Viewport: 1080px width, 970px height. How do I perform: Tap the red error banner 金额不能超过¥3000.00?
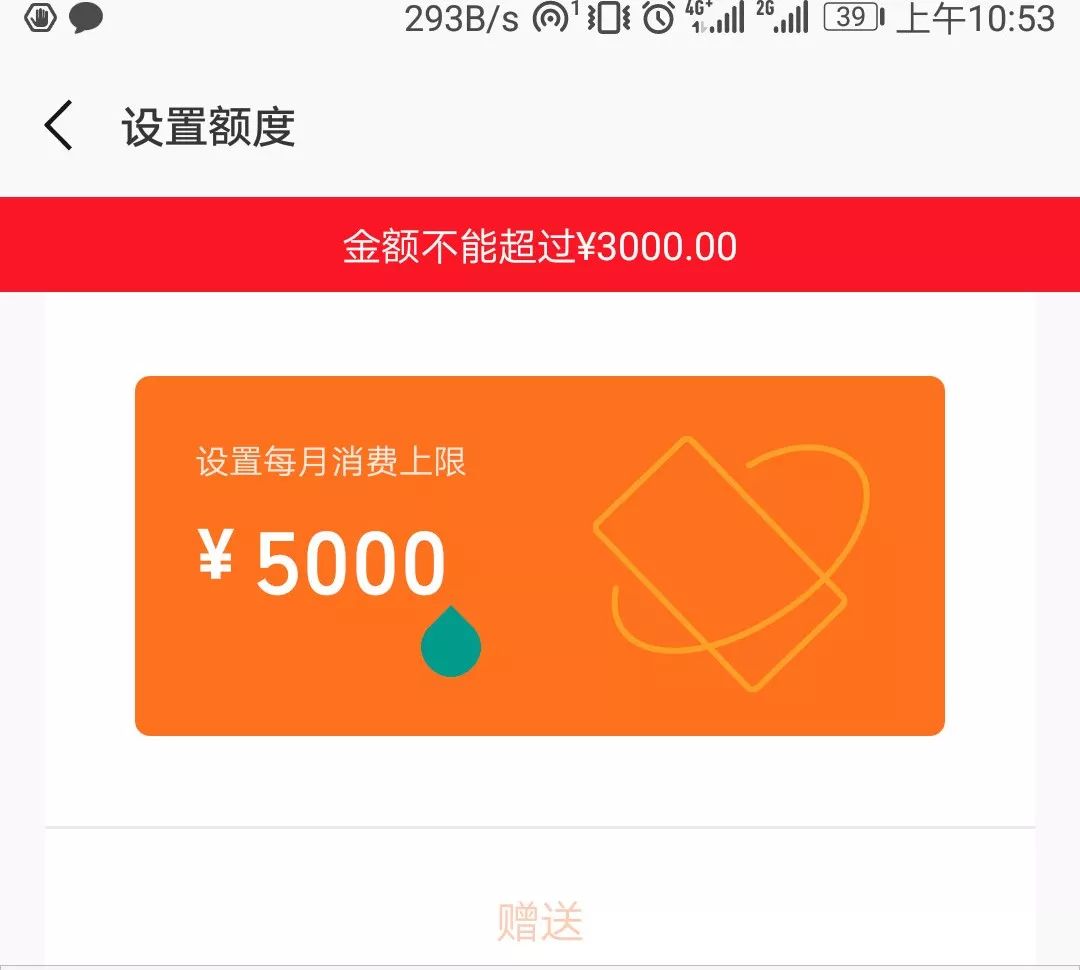click(540, 245)
